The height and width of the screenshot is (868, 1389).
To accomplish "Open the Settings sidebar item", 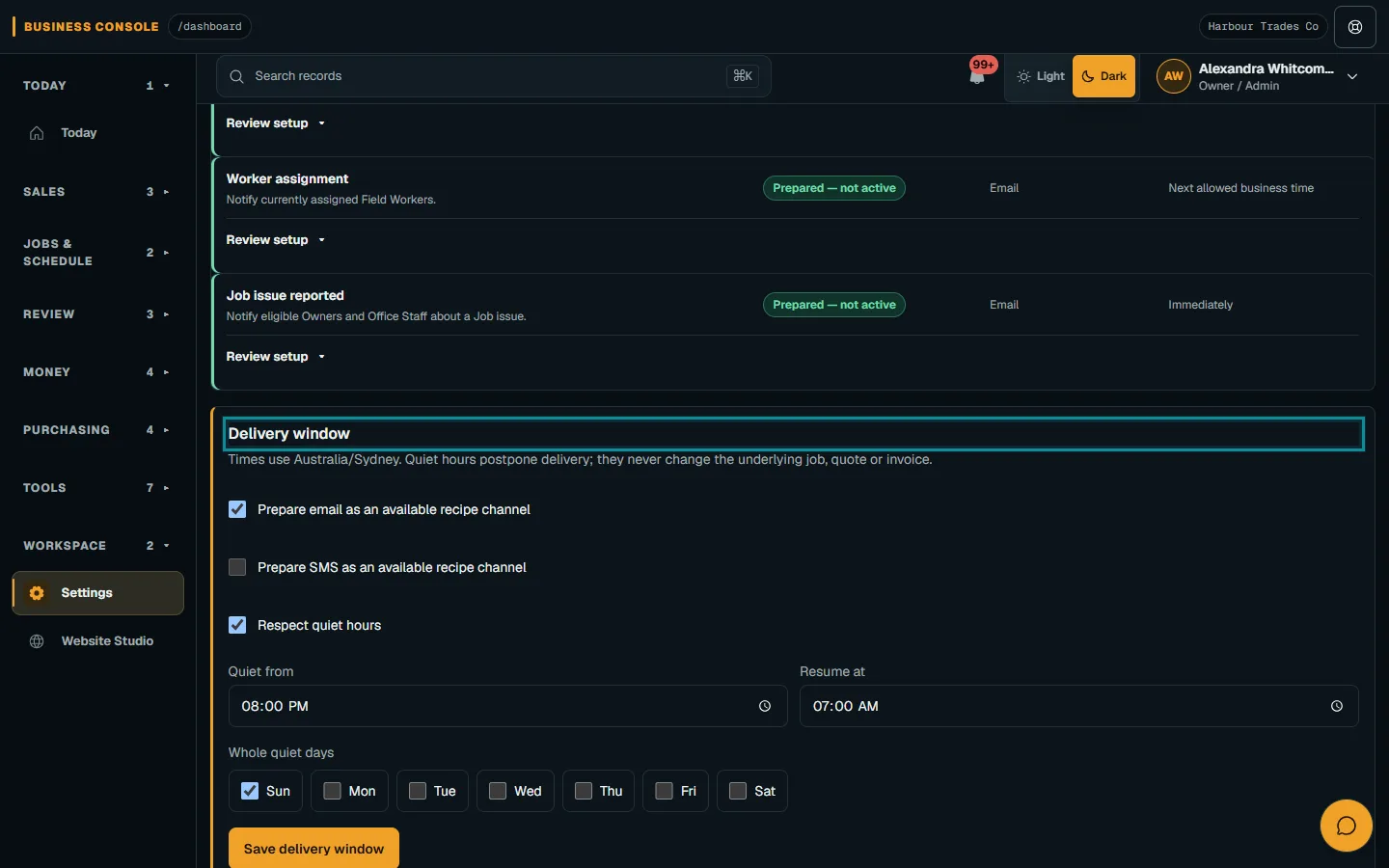I will pos(97,593).
